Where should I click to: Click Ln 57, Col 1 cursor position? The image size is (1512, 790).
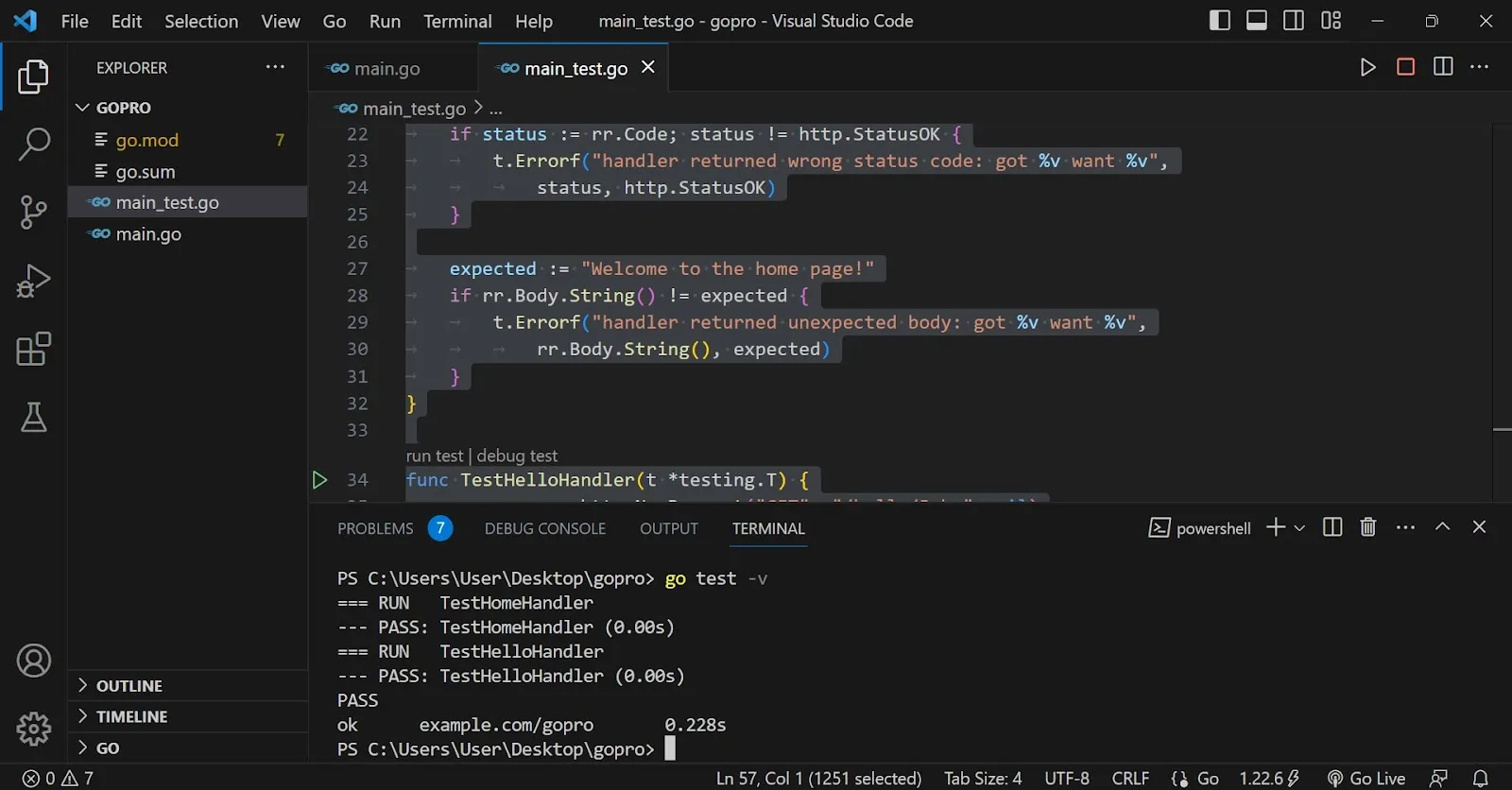coord(818,779)
